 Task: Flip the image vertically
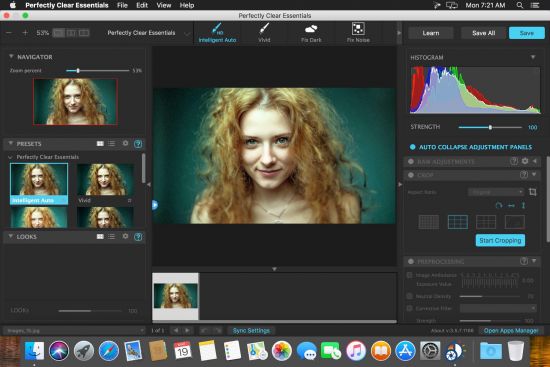tap(523, 206)
